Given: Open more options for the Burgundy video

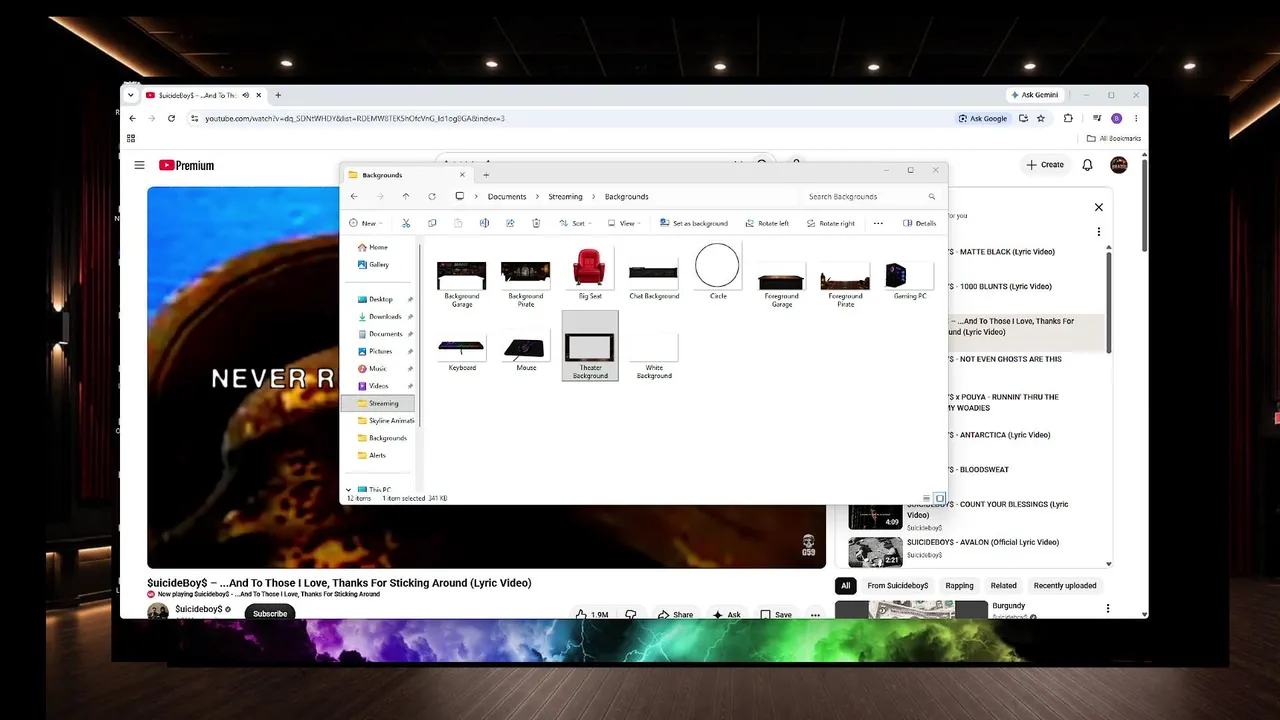Looking at the screenshot, I should [x=1107, y=608].
